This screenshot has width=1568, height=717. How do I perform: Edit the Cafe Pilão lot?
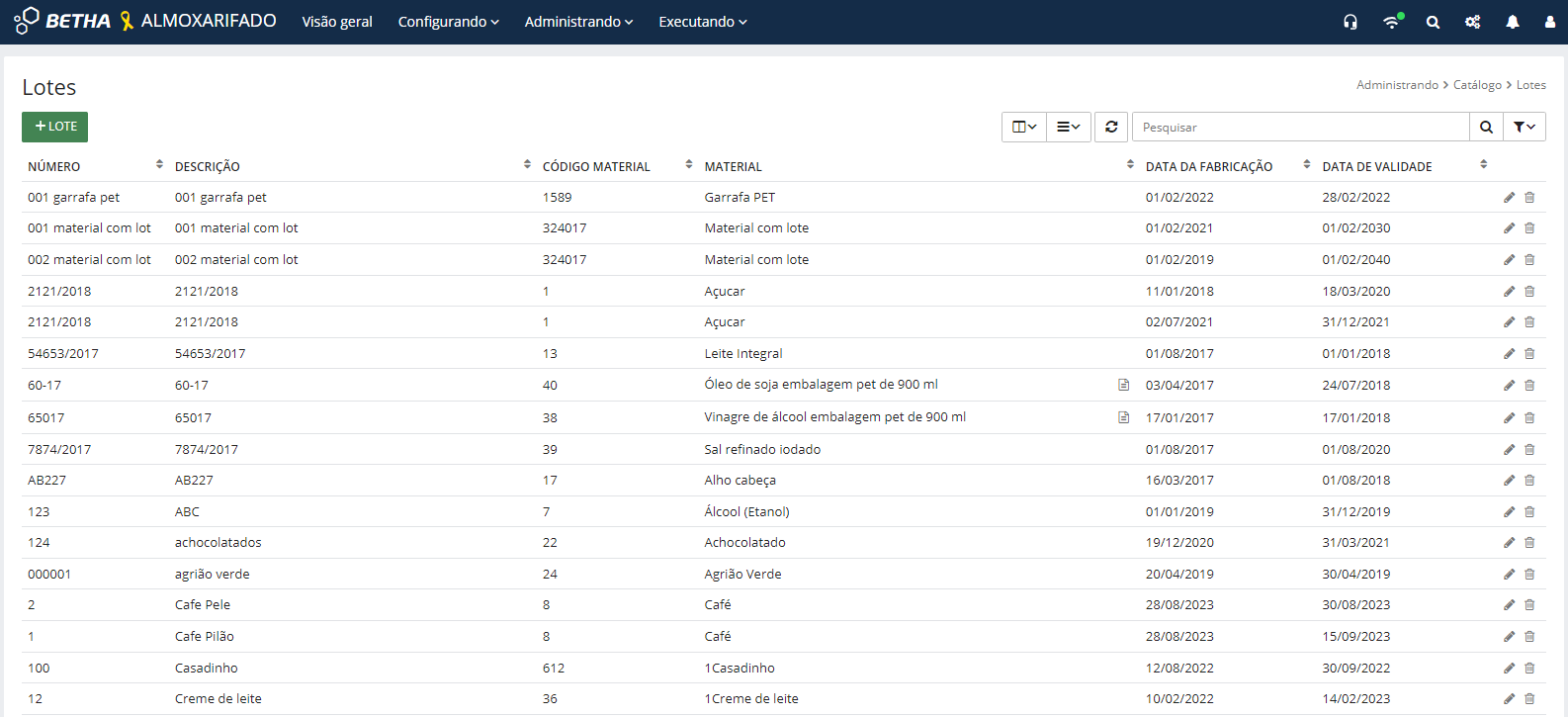coord(1510,637)
